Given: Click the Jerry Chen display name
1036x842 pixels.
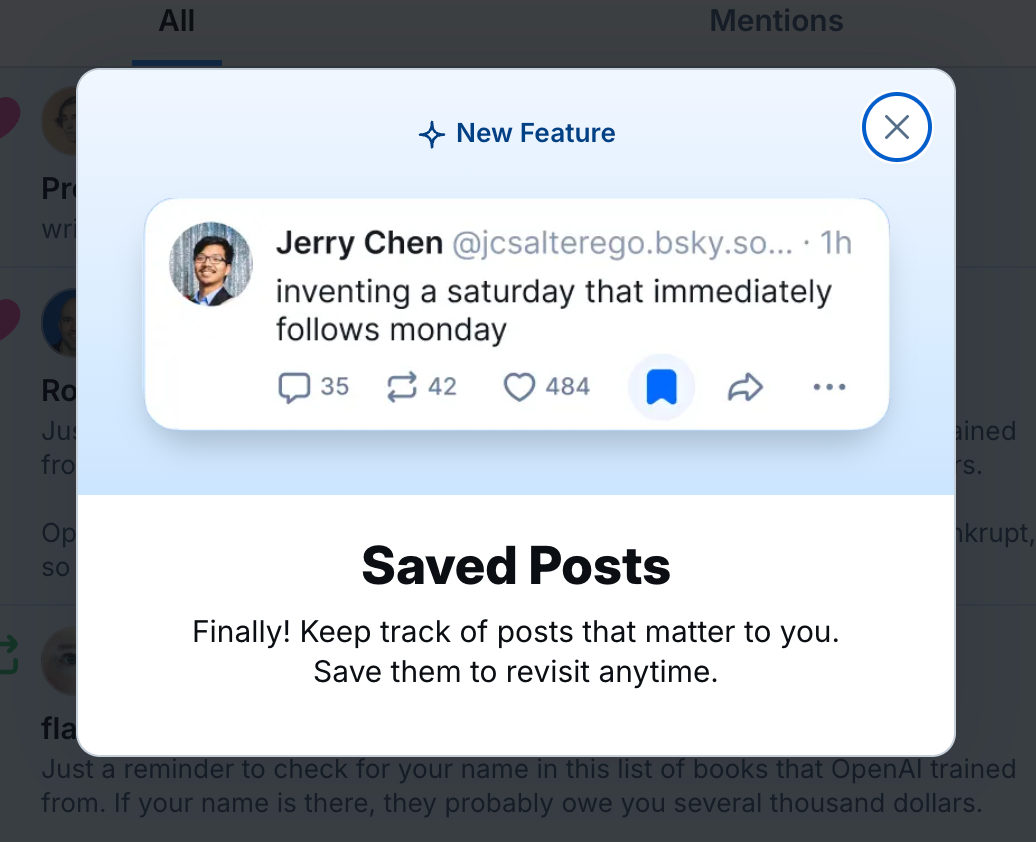Looking at the screenshot, I should [x=359, y=243].
